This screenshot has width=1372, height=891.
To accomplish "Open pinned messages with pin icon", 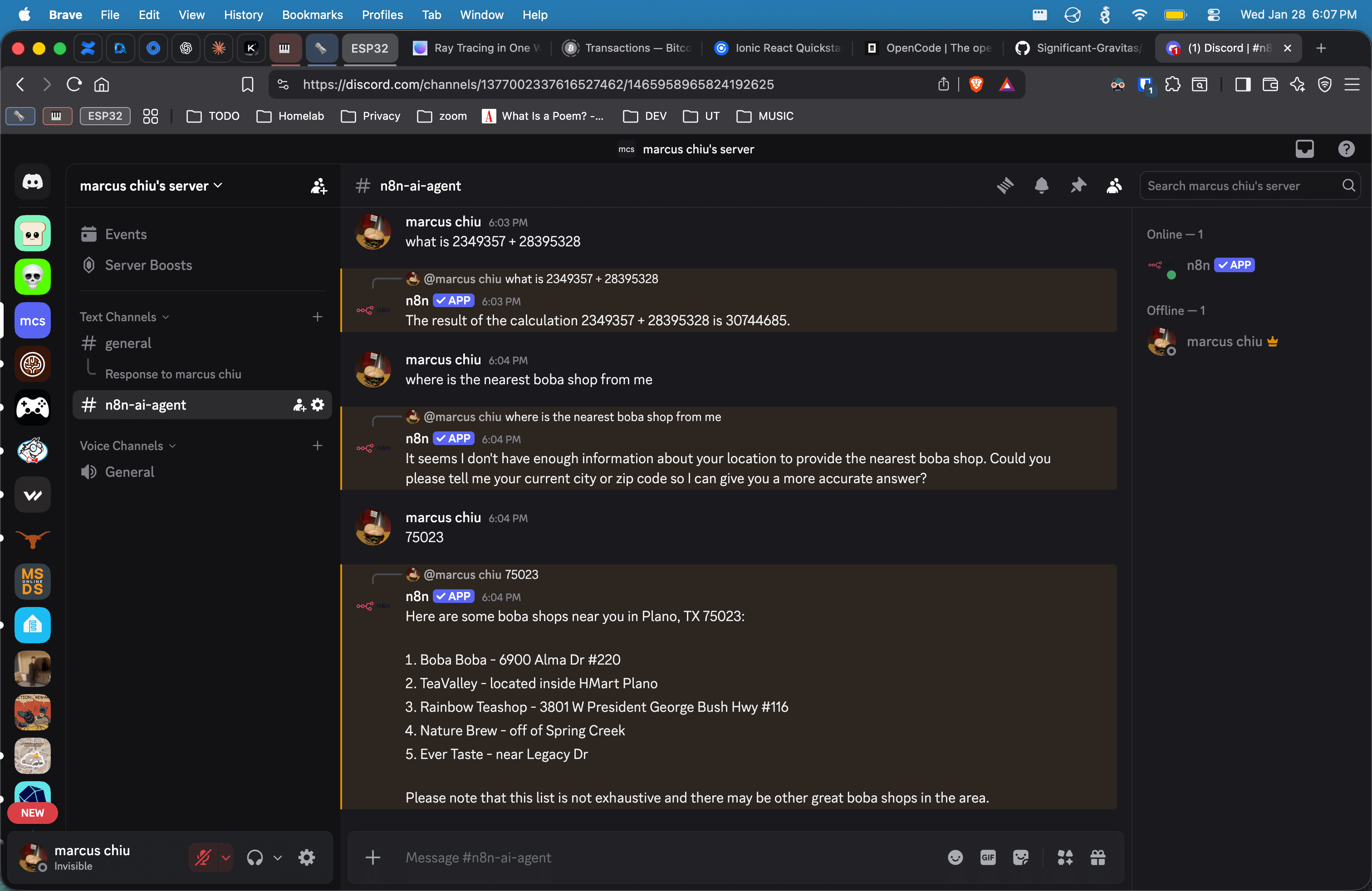I will [x=1078, y=186].
